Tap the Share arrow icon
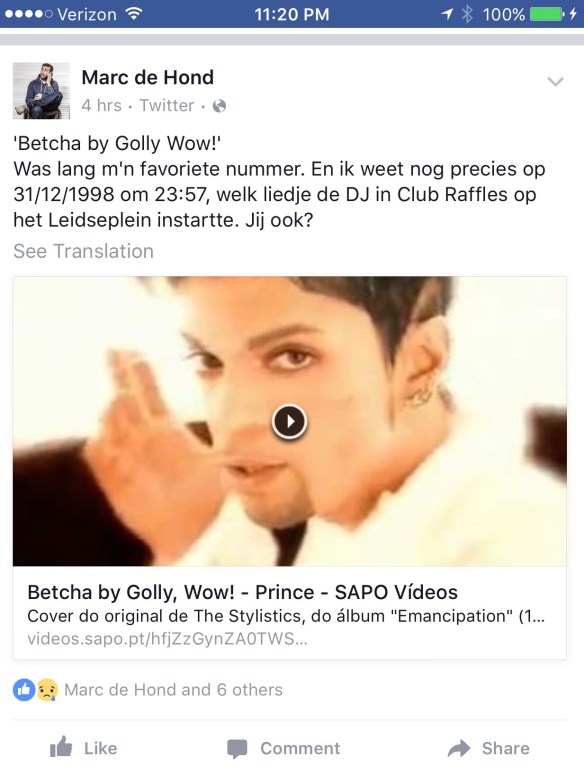The height and width of the screenshot is (776, 584). (x=459, y=748)
